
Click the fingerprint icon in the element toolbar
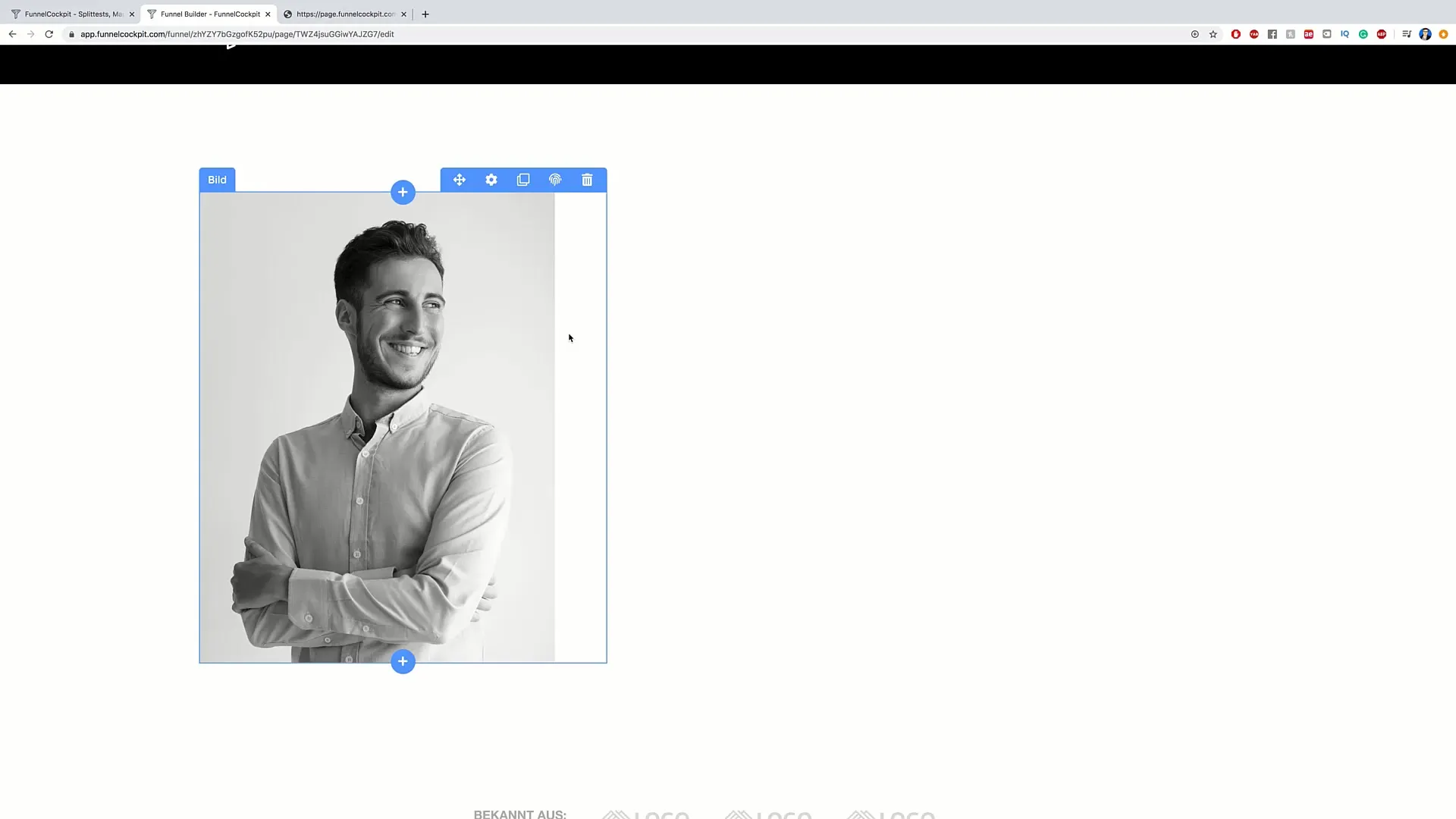click(555, 180)
